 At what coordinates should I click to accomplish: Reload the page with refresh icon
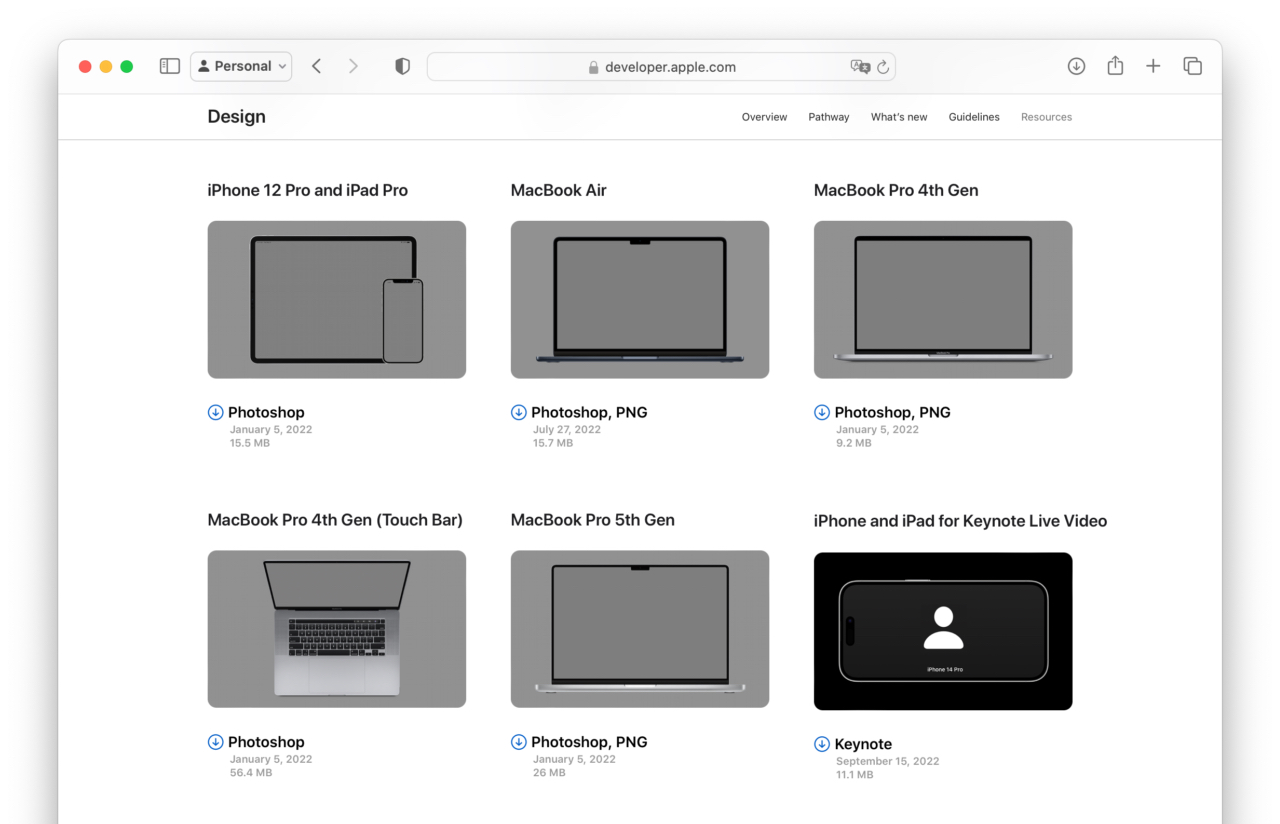(883, 67)
